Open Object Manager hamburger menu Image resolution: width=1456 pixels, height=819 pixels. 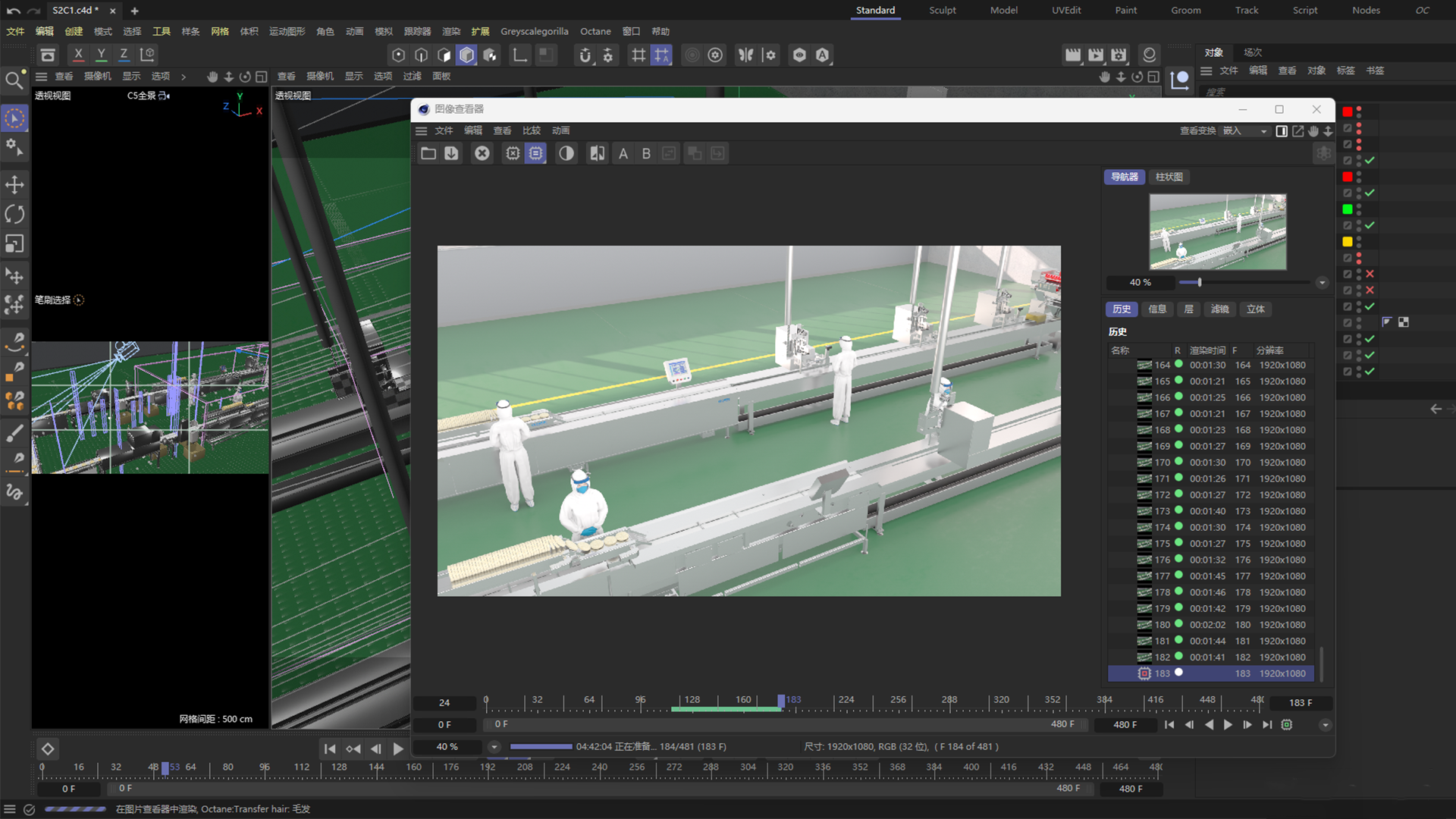click(x=1207, y=71)
